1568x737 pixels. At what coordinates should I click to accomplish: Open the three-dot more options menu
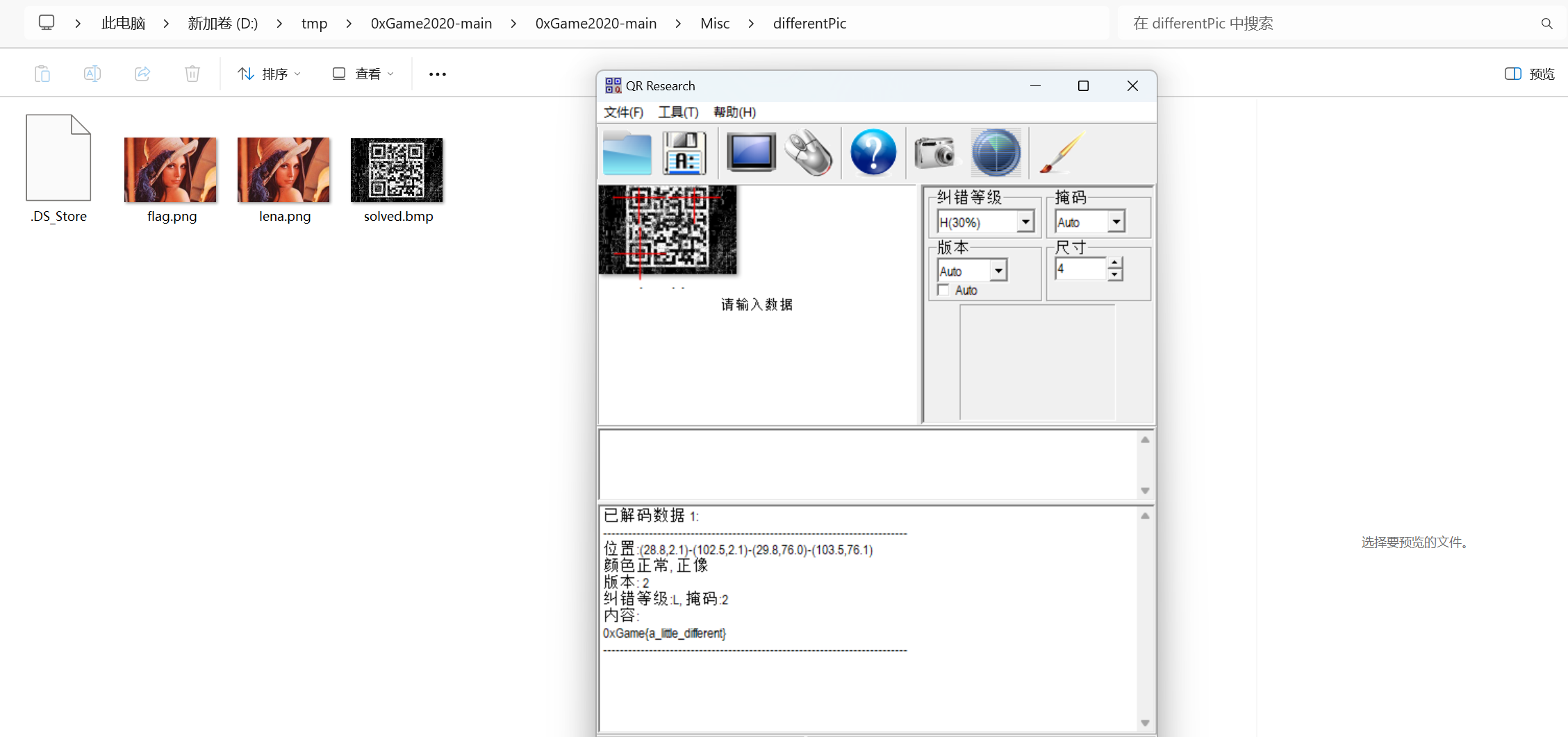pyautogui.click(x=437, y=74)
